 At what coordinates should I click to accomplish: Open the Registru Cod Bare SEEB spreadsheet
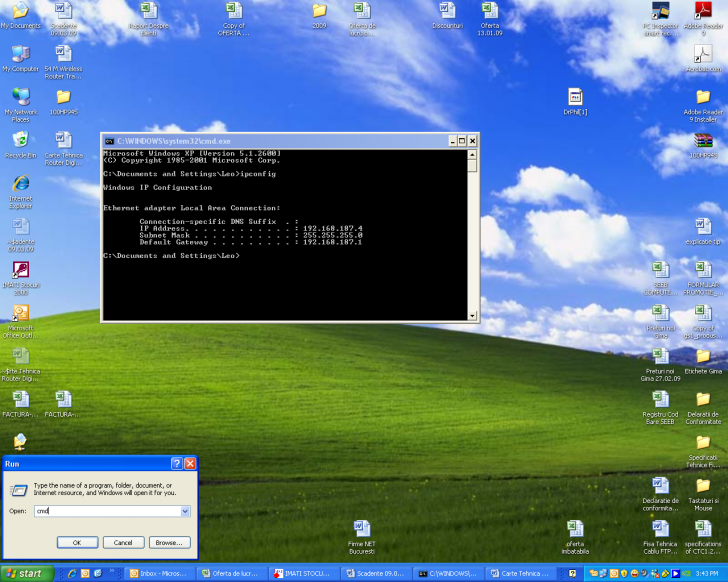coord(660,399)
